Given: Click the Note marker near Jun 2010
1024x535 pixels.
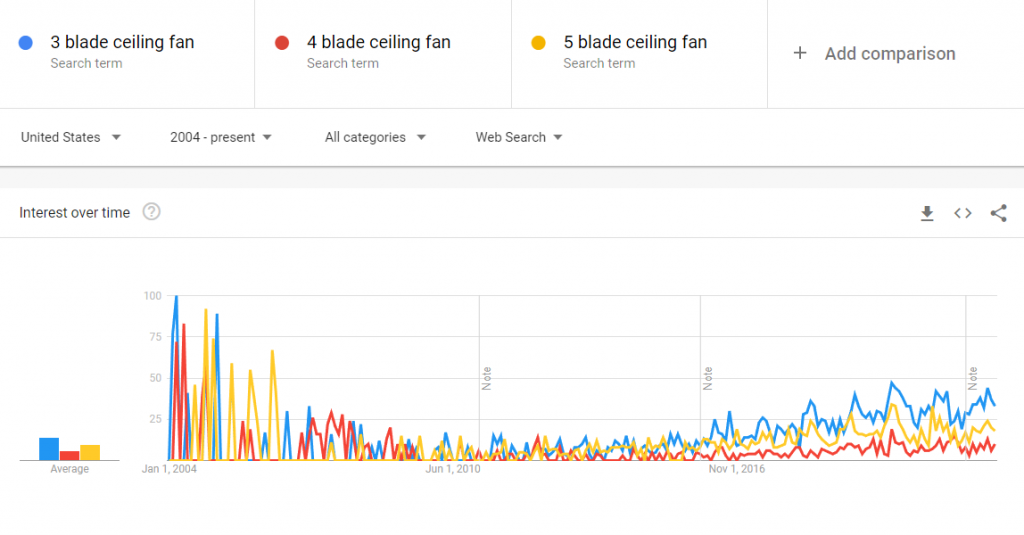Looking at the screenshot, I should pos(487,379).
